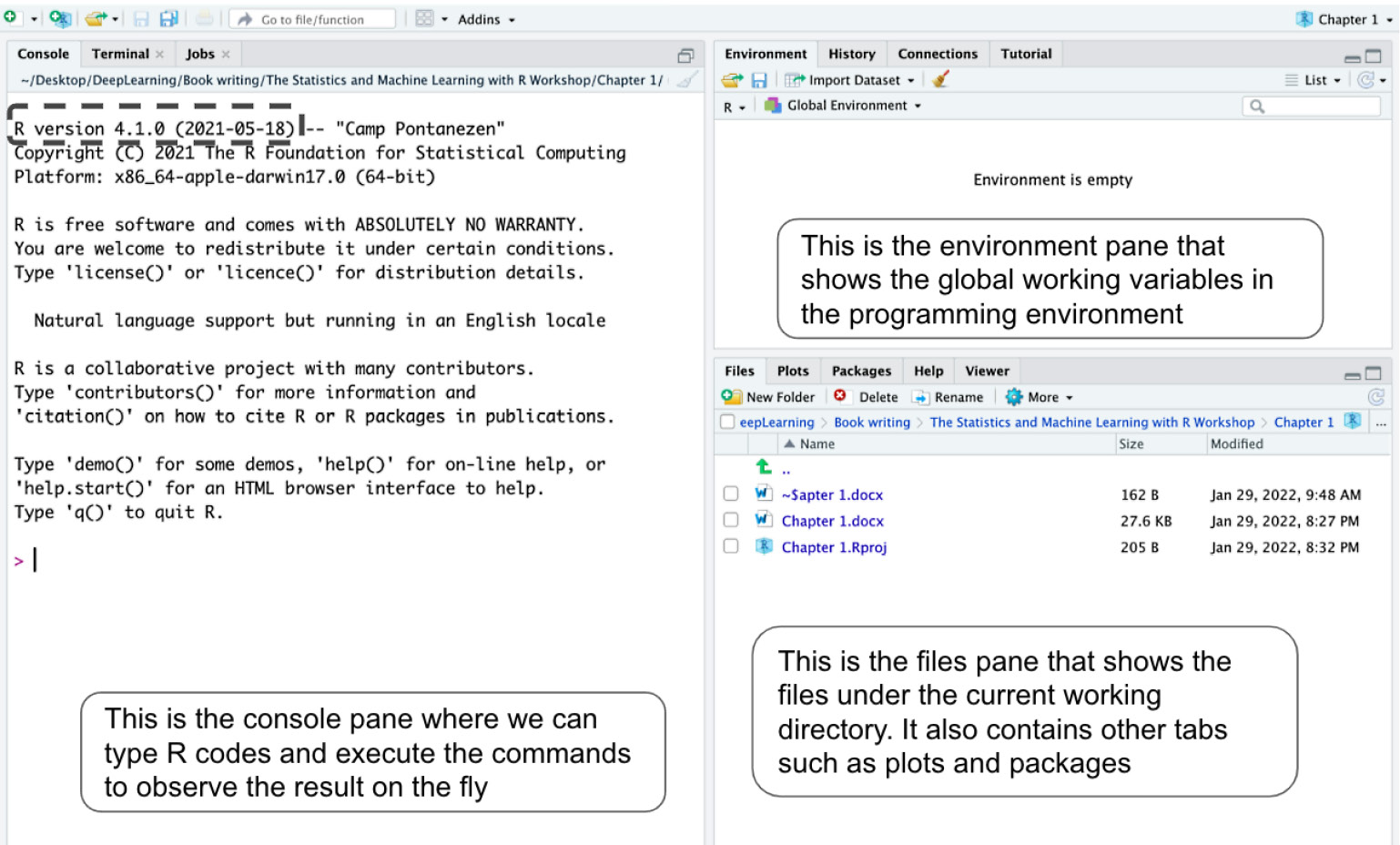Click the Files pane refresh icon

(1375, 397)
